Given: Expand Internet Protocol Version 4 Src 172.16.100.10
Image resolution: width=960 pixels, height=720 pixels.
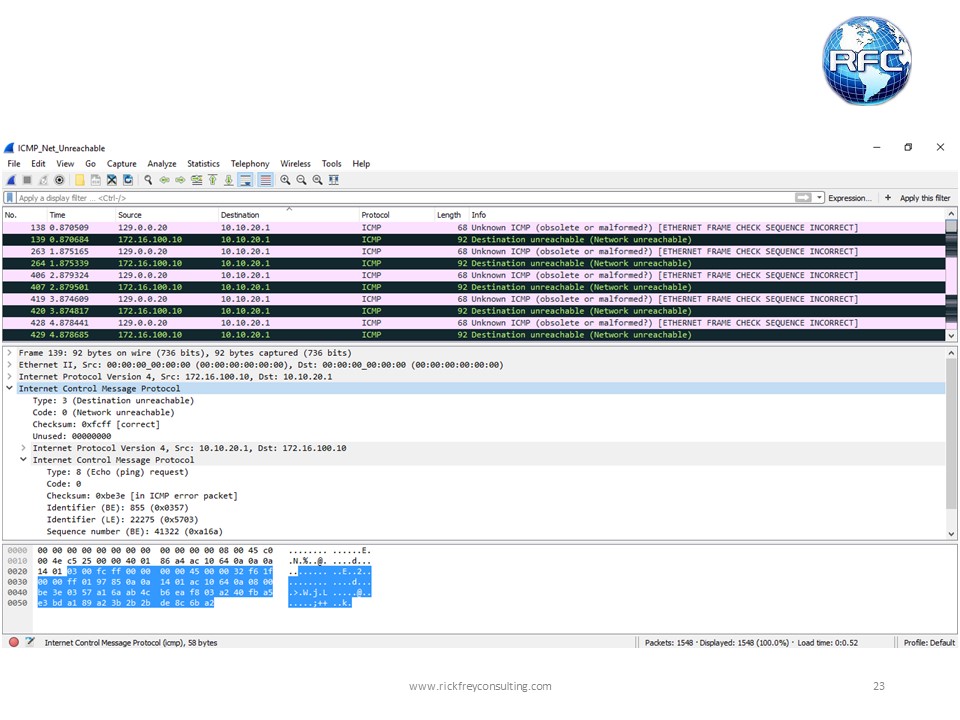Looking at the screenshot, I should (10, 377).
